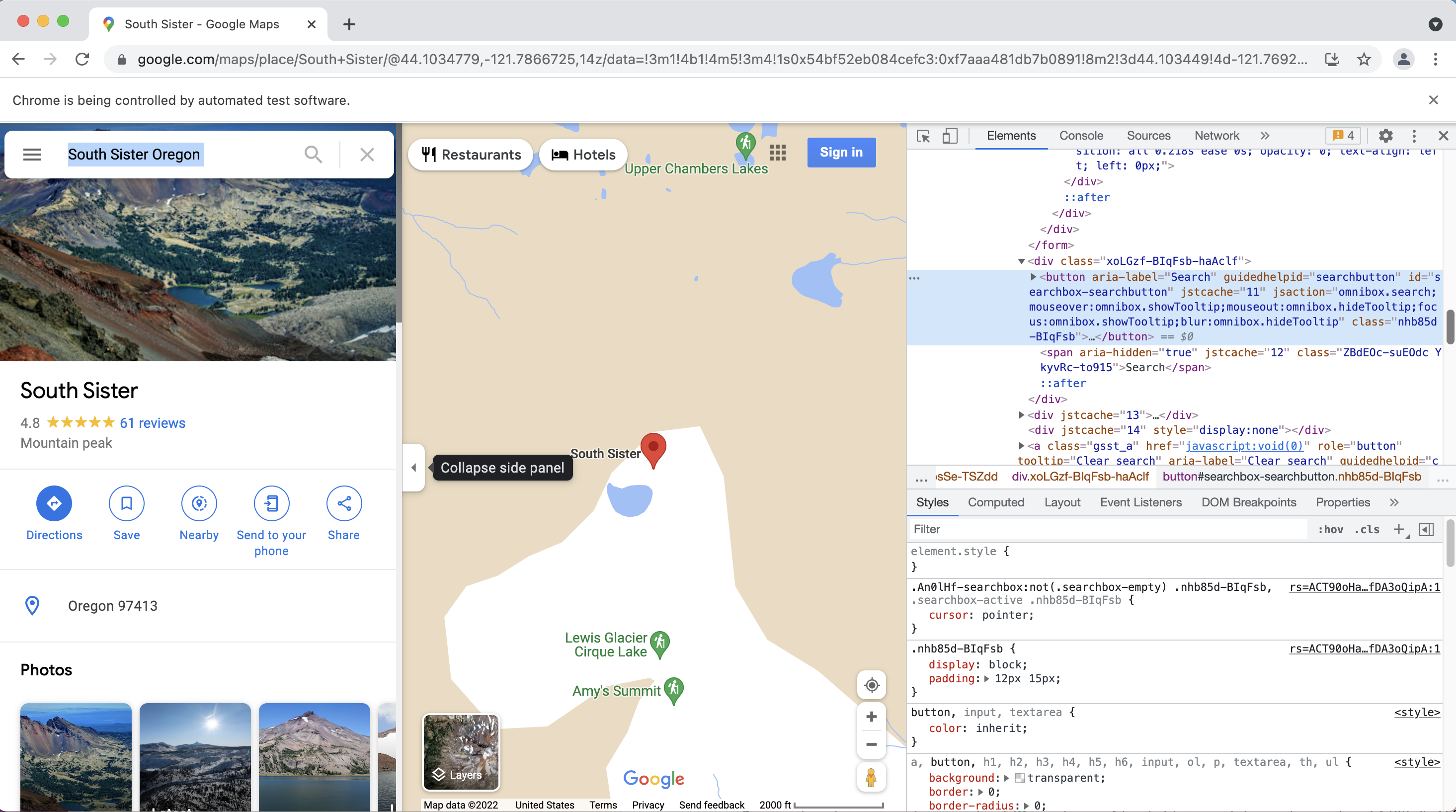
Task: Click the Hotels filter chip
Action: point(583,154)
